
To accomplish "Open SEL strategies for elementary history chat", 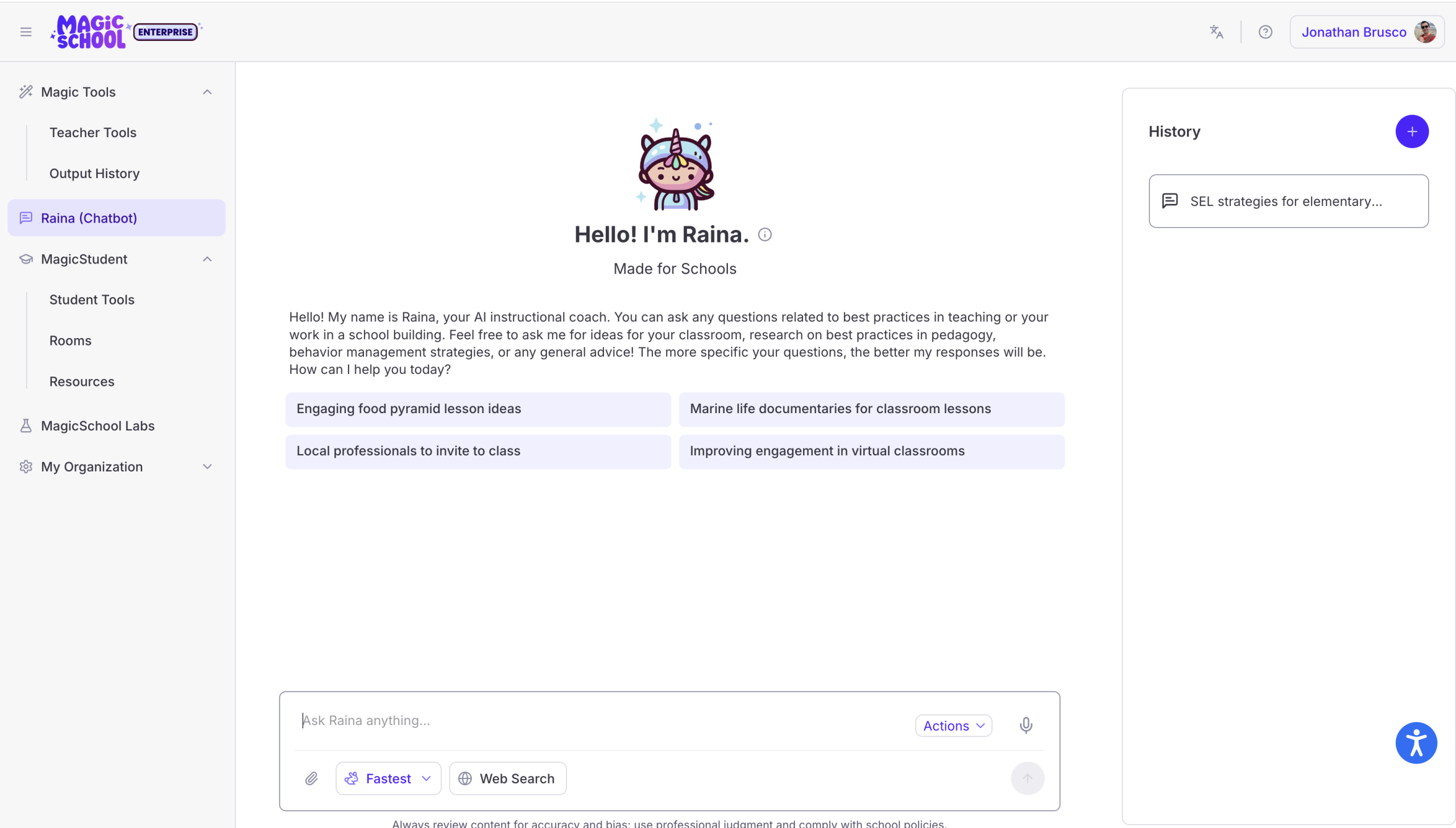I will 1288,201.
